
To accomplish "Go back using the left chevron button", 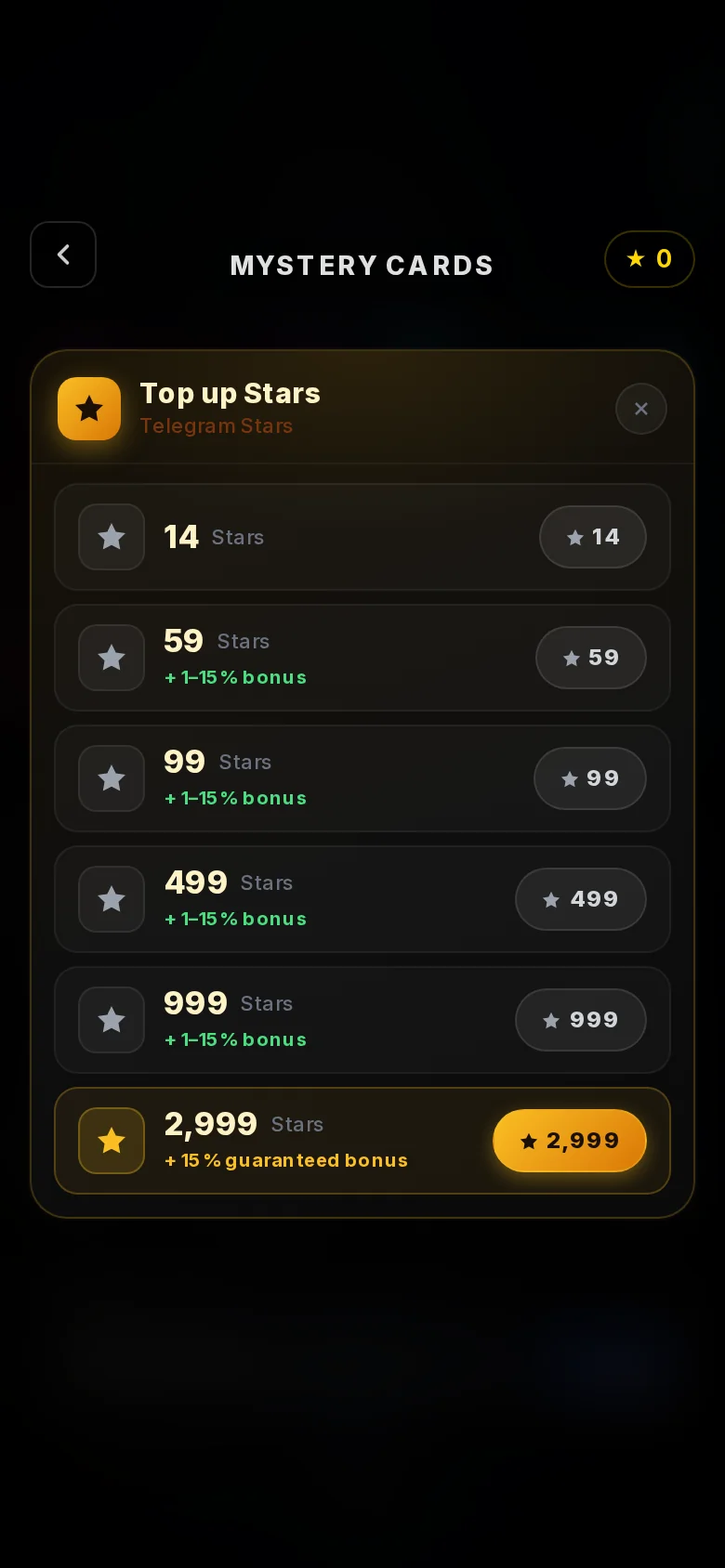I will (63, 255).
